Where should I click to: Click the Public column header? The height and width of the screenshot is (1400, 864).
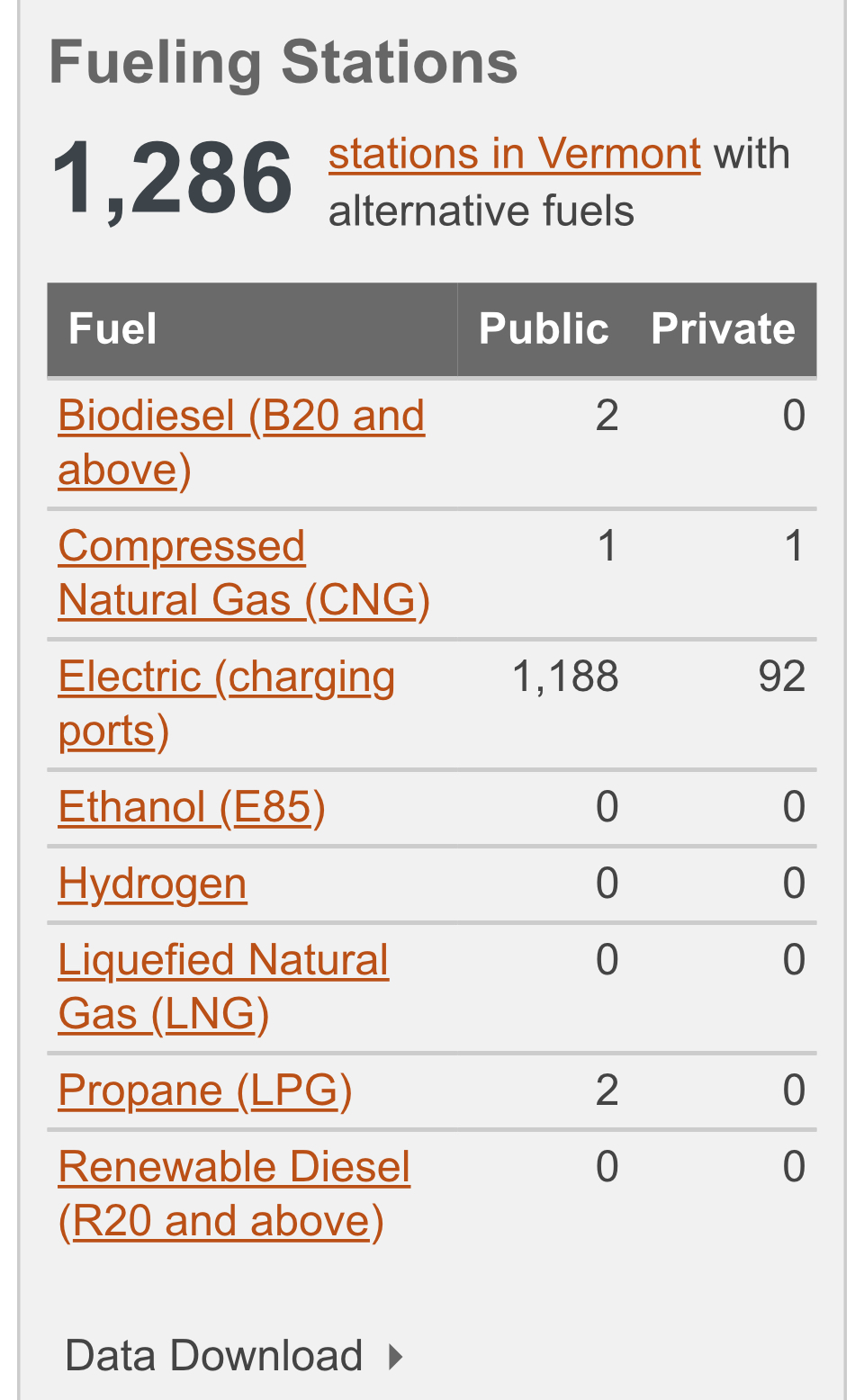(544, 328)
